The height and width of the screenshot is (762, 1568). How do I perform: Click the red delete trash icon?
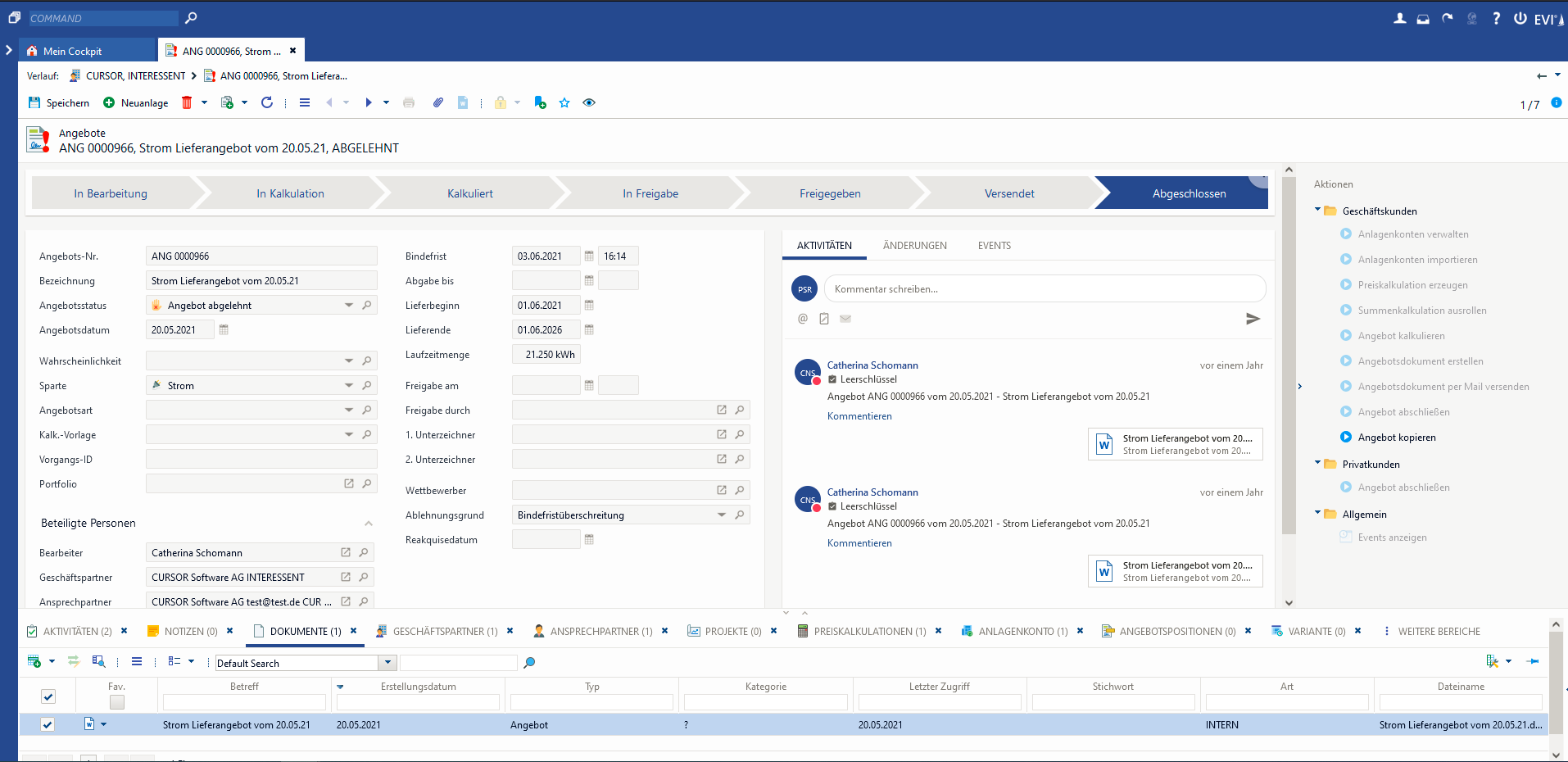187,103
